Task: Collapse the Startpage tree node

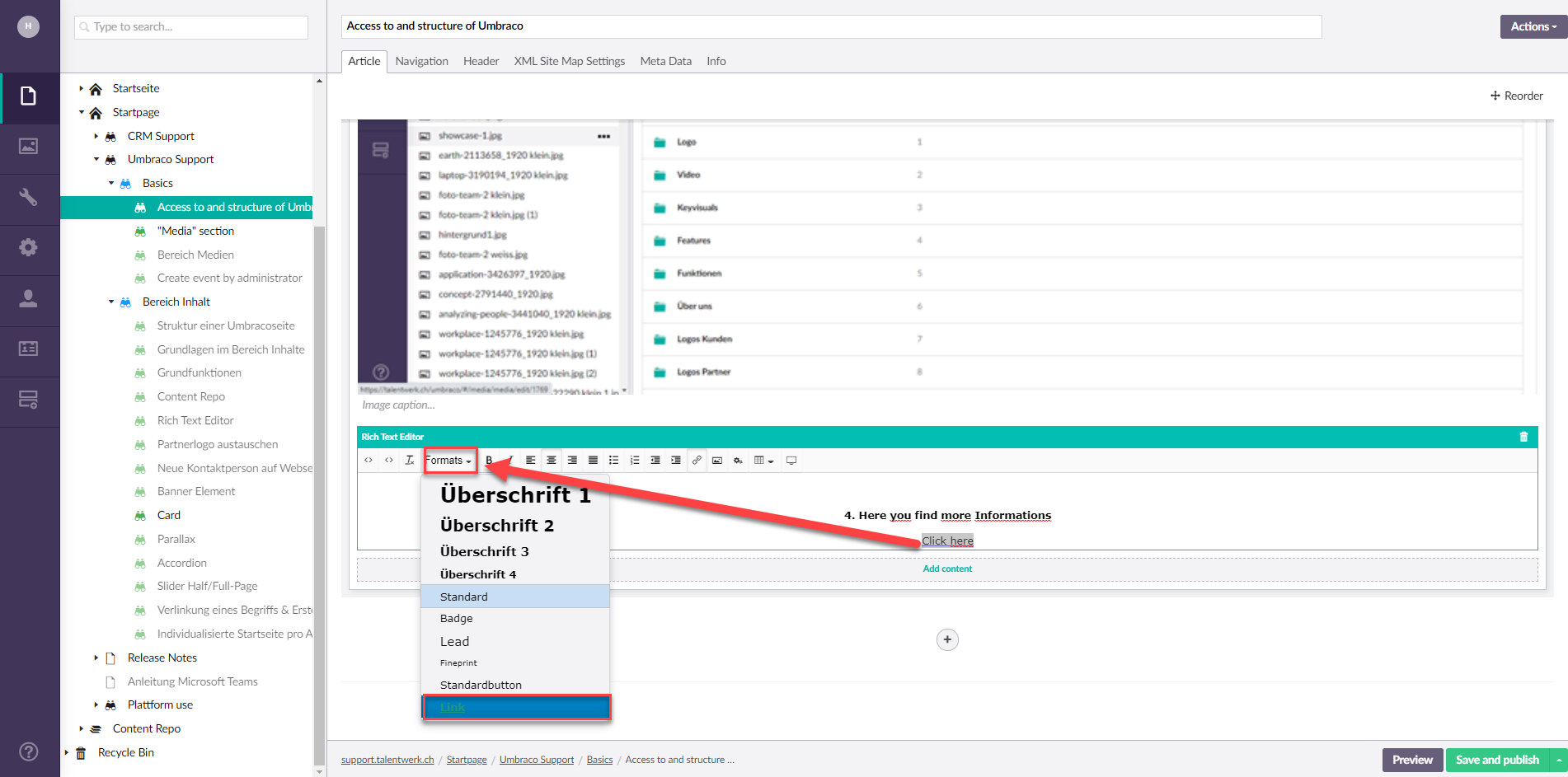Action: coord(81,112)
